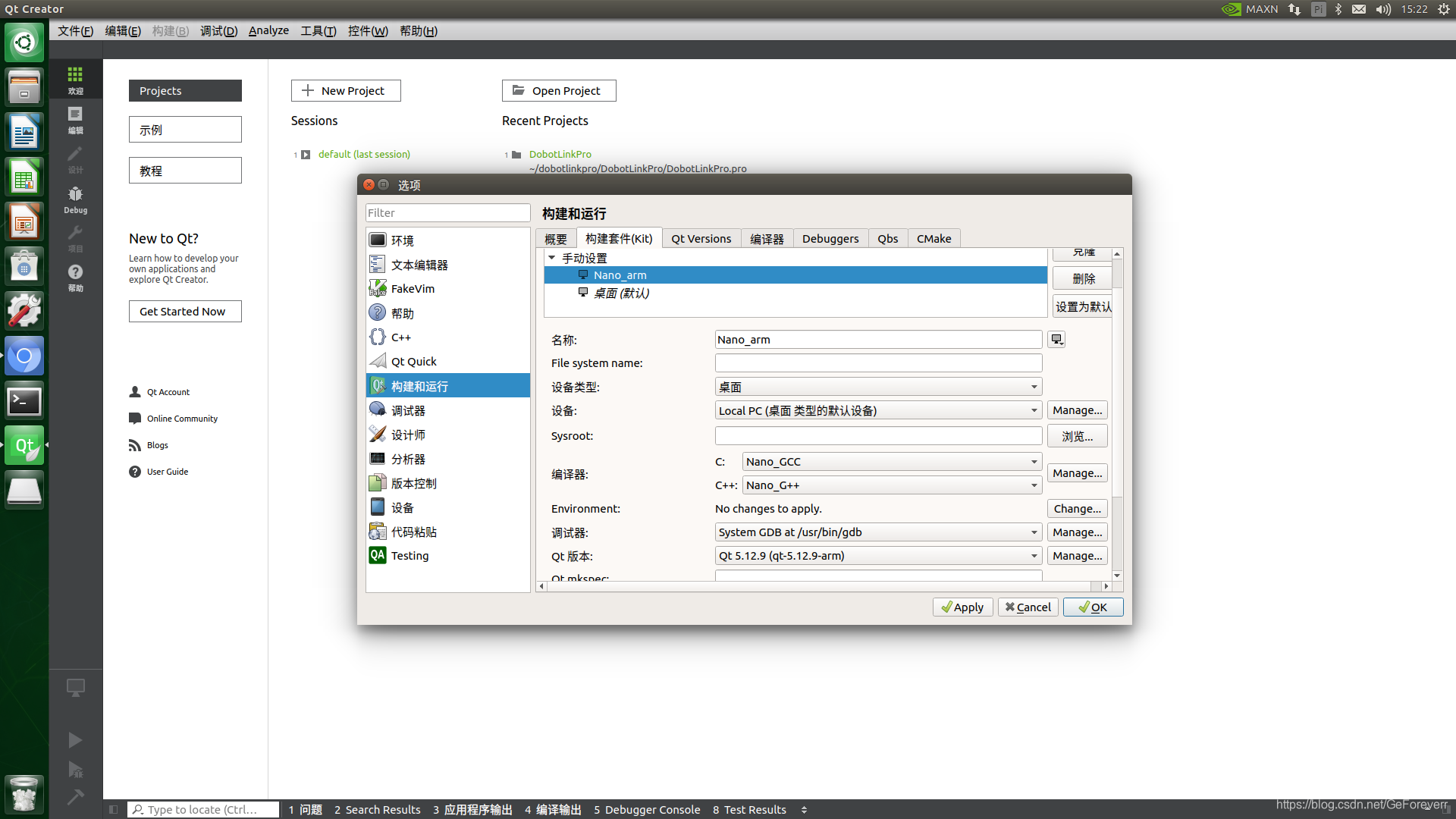1456x819 pixels.
Task: Open the 分析器 options category
Action: pyautogui.click(x=448, y=459)
